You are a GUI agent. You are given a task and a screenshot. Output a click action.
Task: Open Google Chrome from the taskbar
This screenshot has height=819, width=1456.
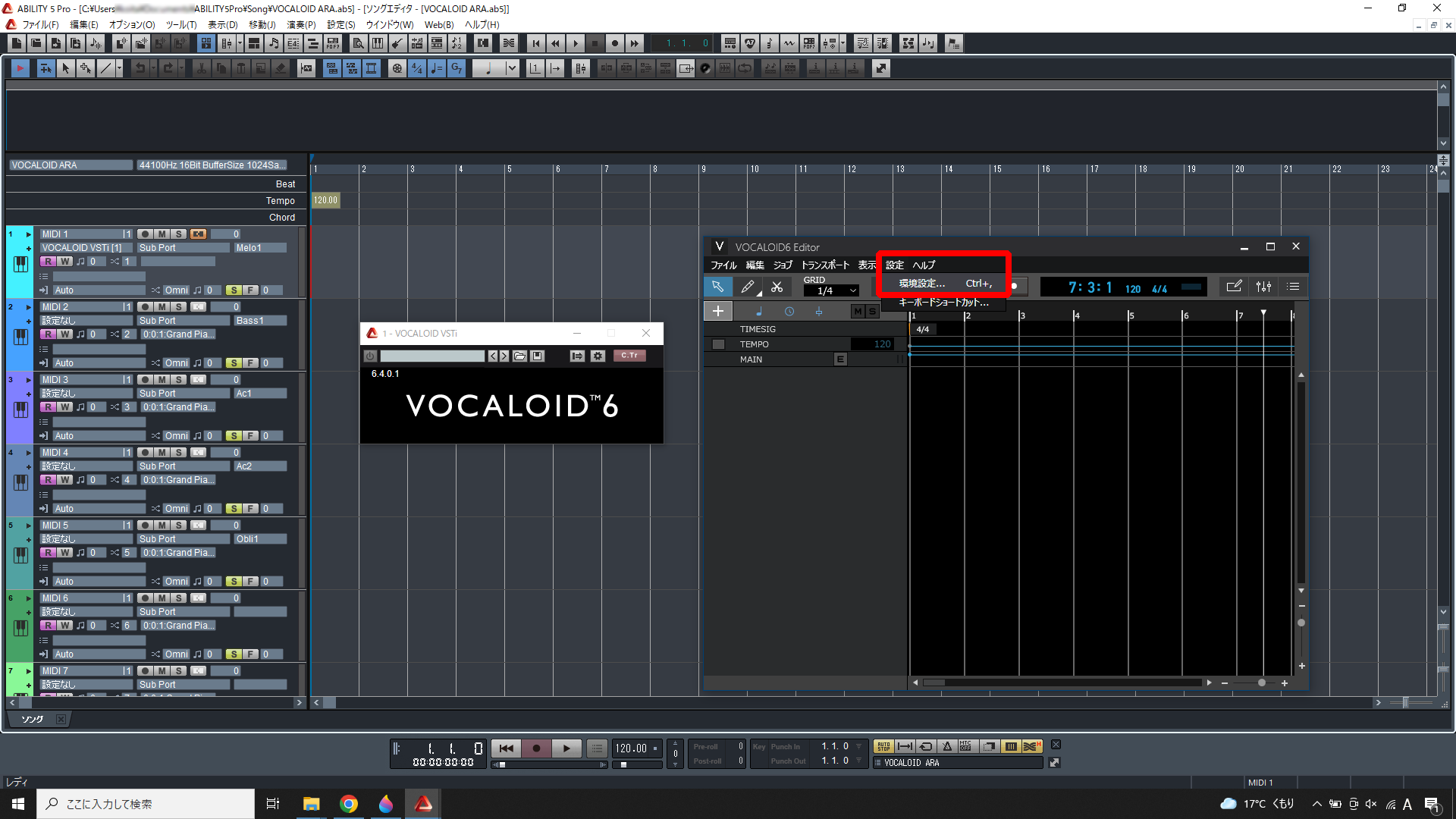point(348,804)
